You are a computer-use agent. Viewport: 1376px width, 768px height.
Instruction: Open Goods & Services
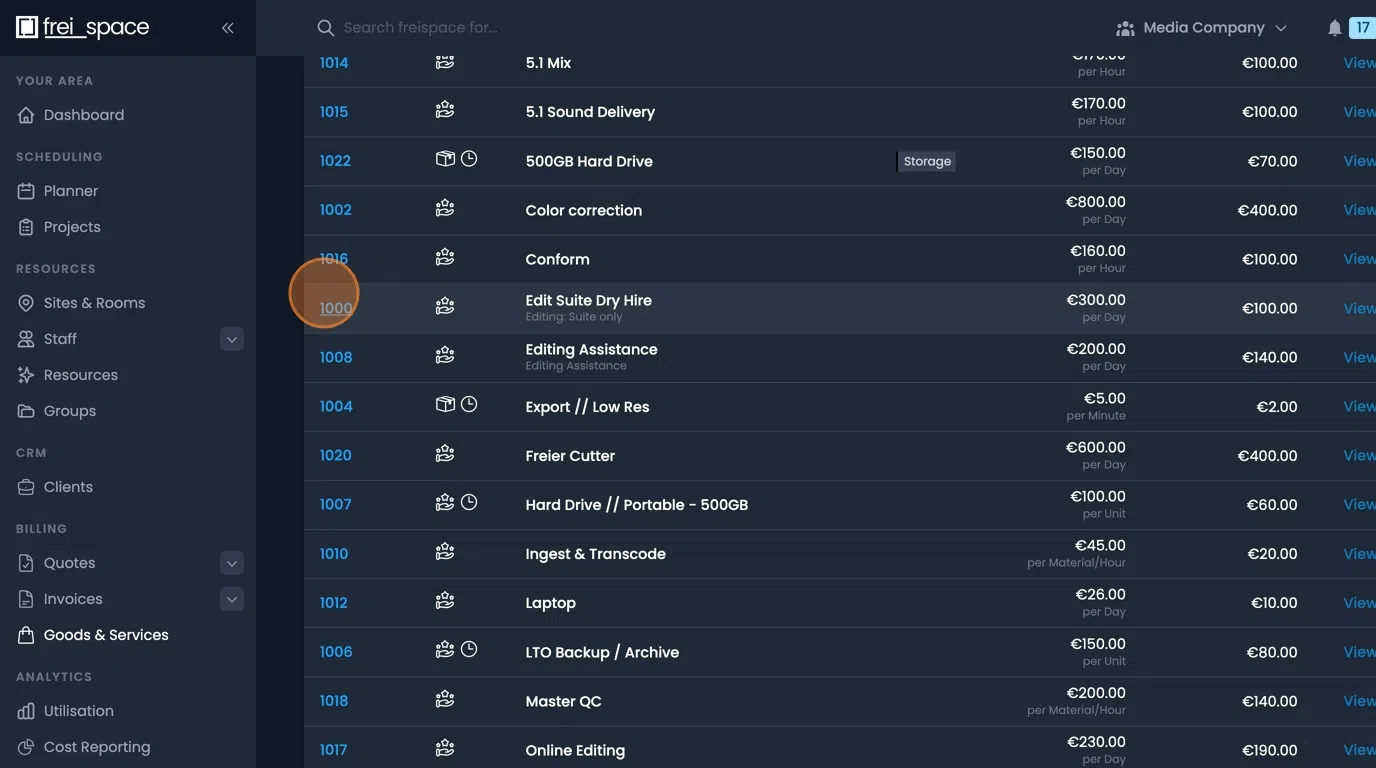105,634
